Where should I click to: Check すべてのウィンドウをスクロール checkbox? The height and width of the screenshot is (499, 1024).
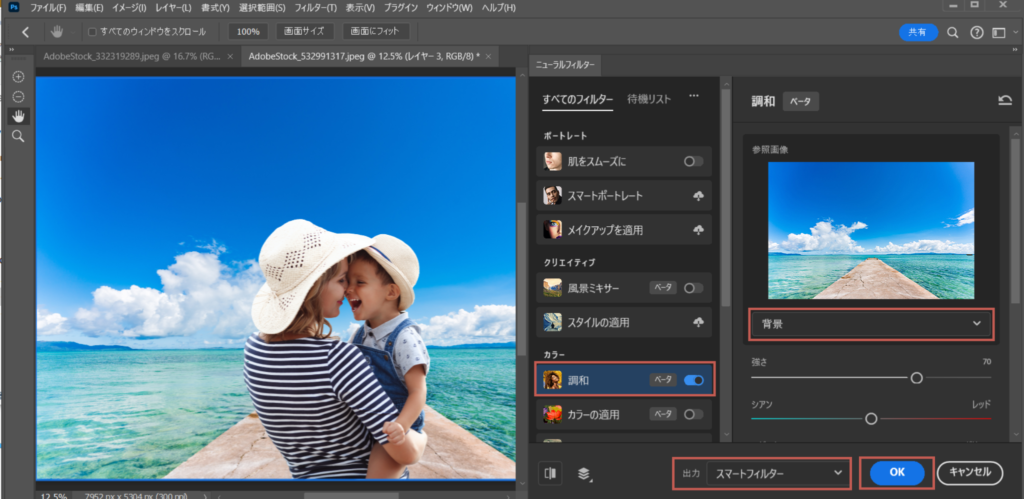click(x=93, y=32)
